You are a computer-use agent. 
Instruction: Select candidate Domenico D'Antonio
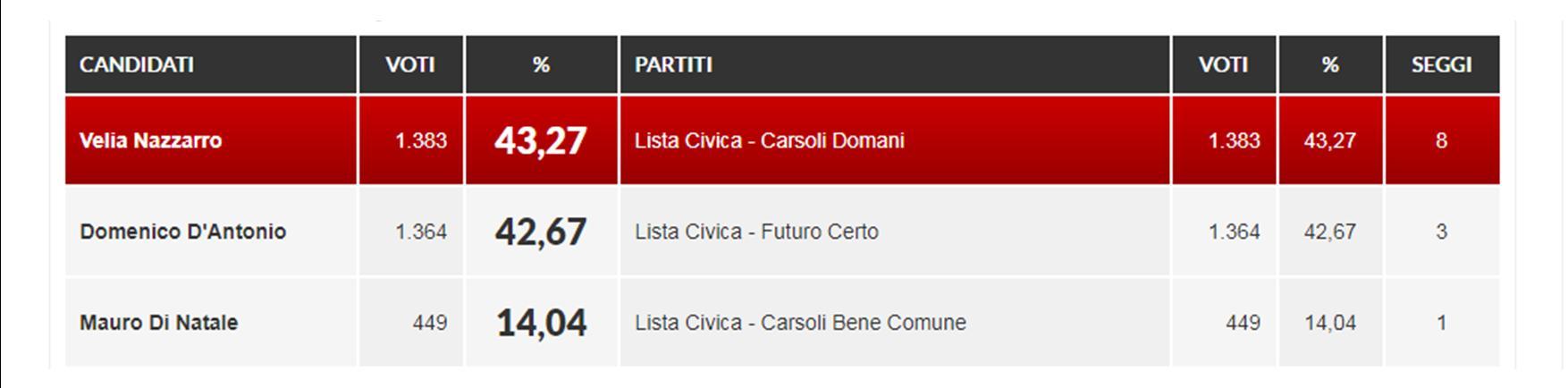click(x=182, y=232)
